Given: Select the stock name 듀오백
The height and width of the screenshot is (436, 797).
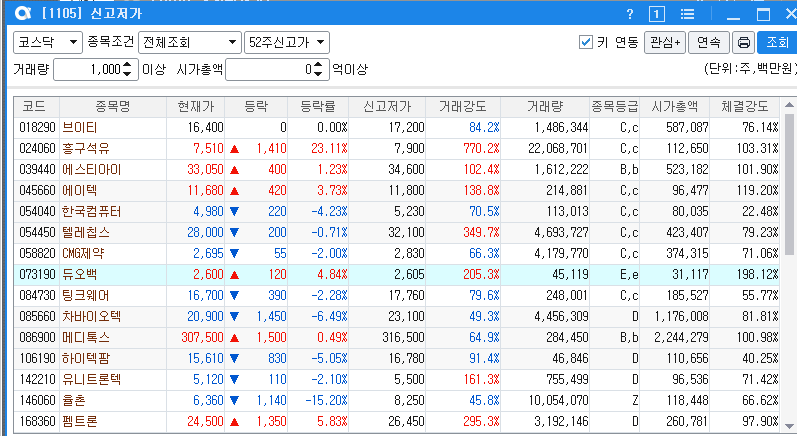Looking at the screenshot, I should pos(79,274).
